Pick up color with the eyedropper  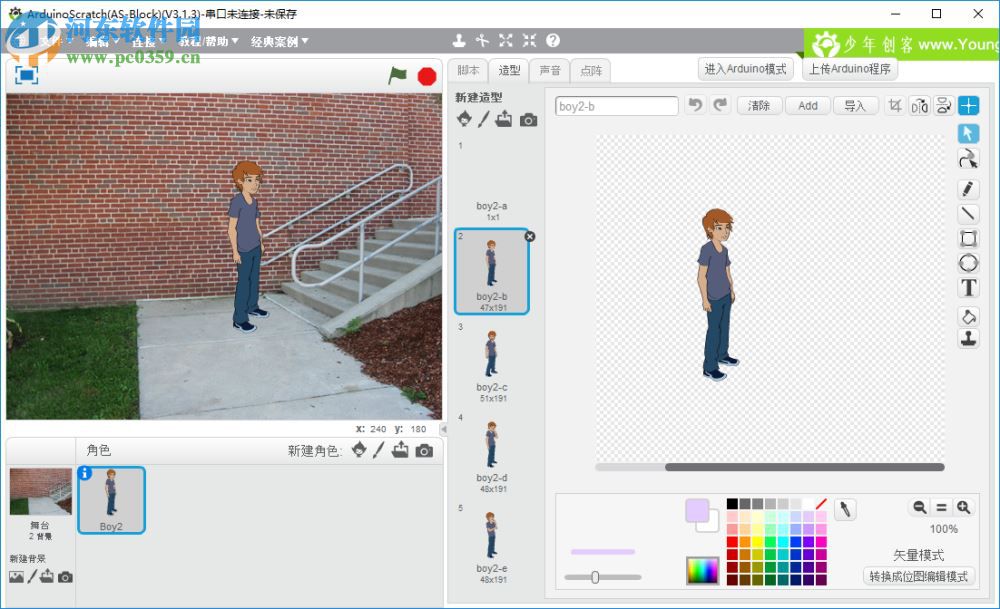click(845, 510)
